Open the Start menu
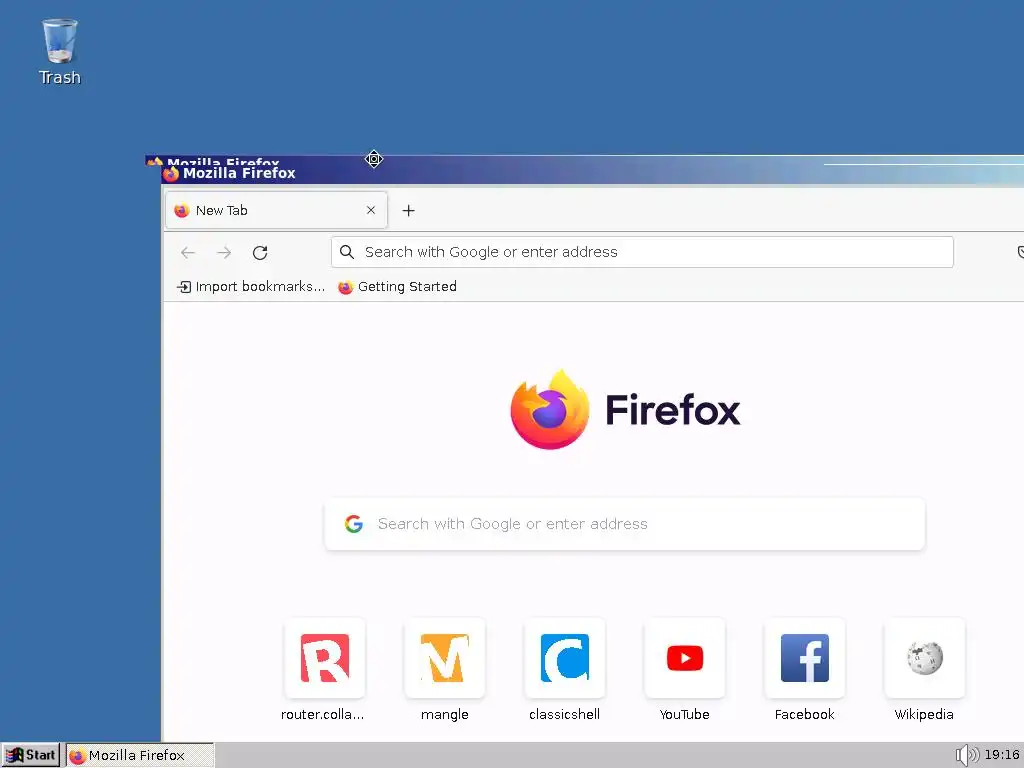The image size is (1024, 768). coord(31,755)
